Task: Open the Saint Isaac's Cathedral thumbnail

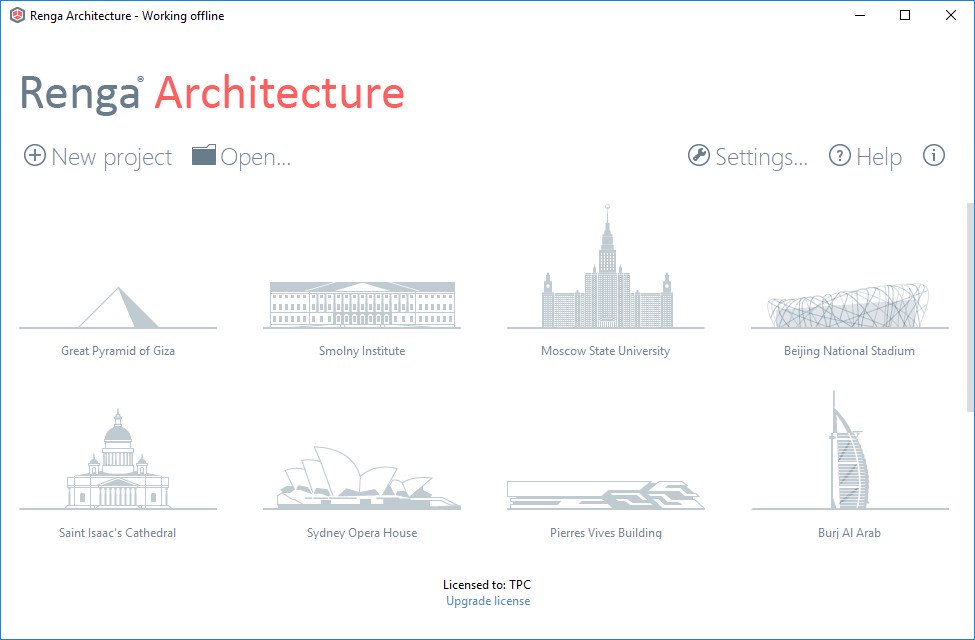Action: coord(118,459)
